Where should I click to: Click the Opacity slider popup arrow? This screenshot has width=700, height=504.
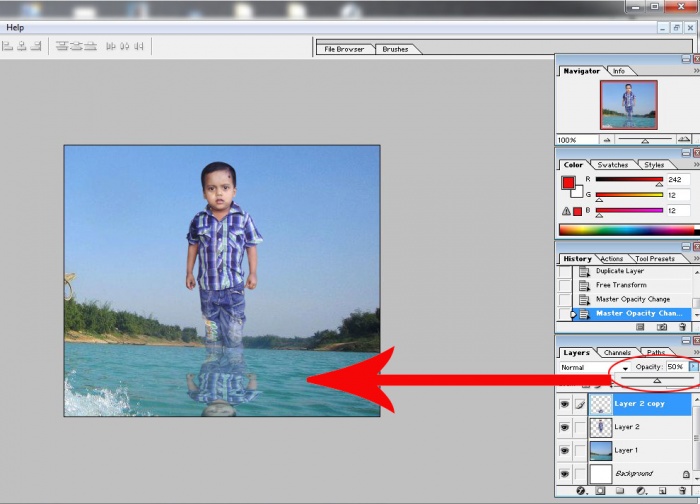[x=693, y=367]
